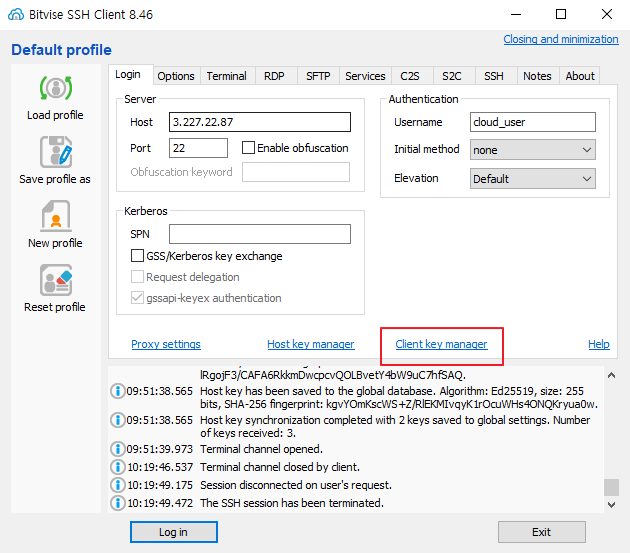This screenshot has height=553, width=630.
Task: Click log timestamp 10:19:49.472
Action: click(160, 503)
